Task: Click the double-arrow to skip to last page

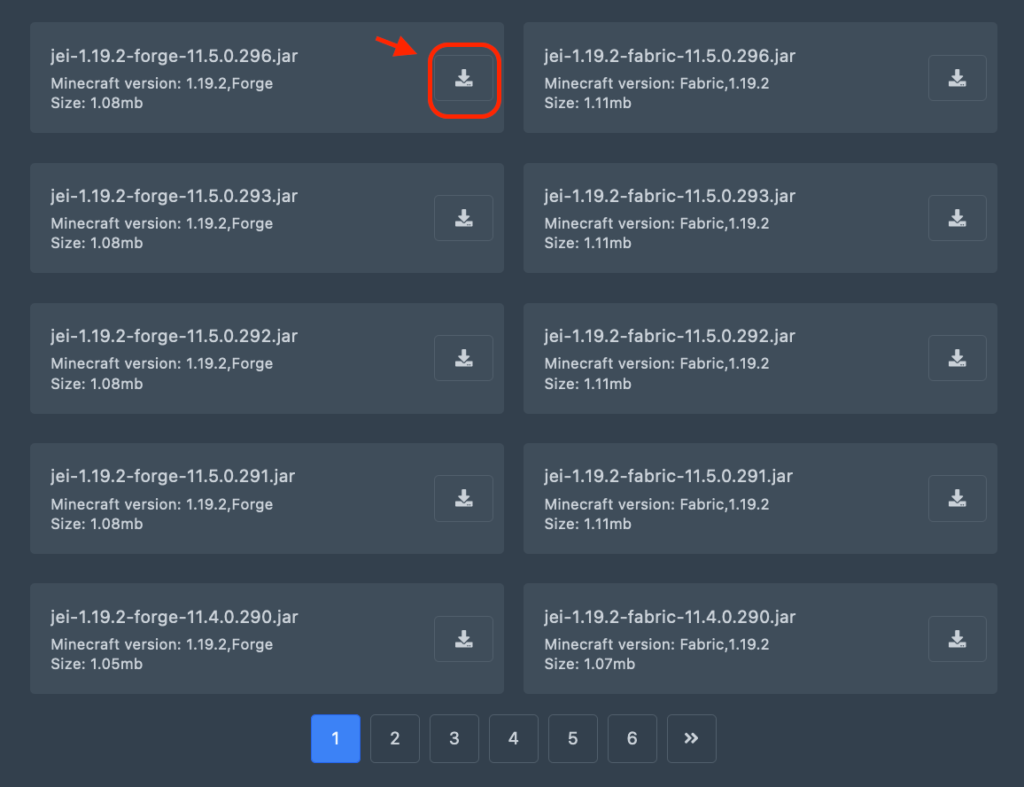Action: [x=691, y=738]
